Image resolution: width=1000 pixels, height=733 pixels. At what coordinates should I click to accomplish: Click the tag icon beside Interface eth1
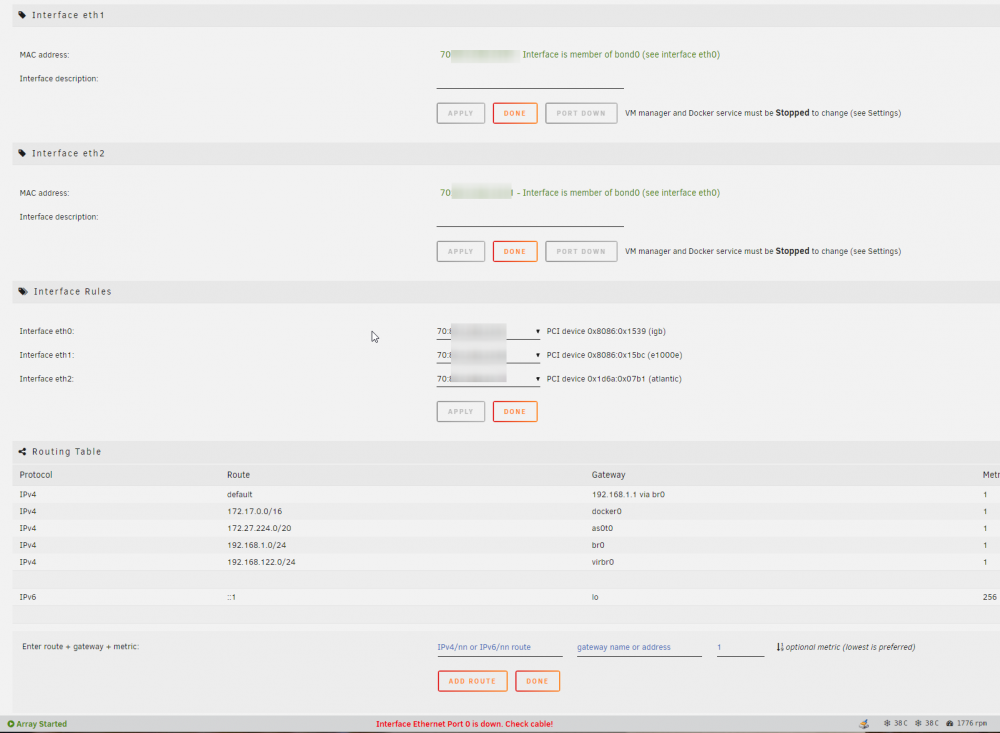22,15
